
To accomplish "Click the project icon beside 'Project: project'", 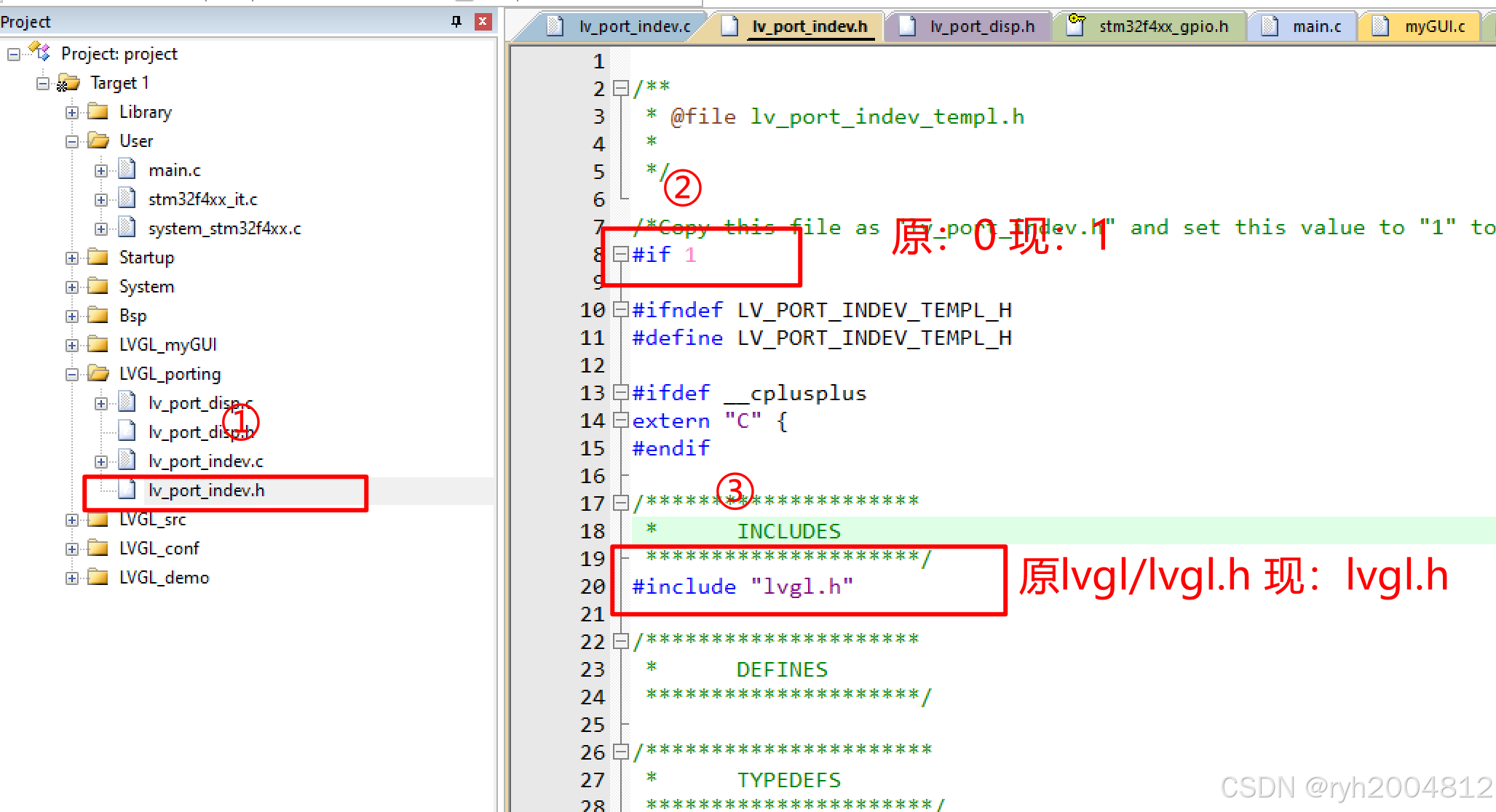I will click(40, 52).
